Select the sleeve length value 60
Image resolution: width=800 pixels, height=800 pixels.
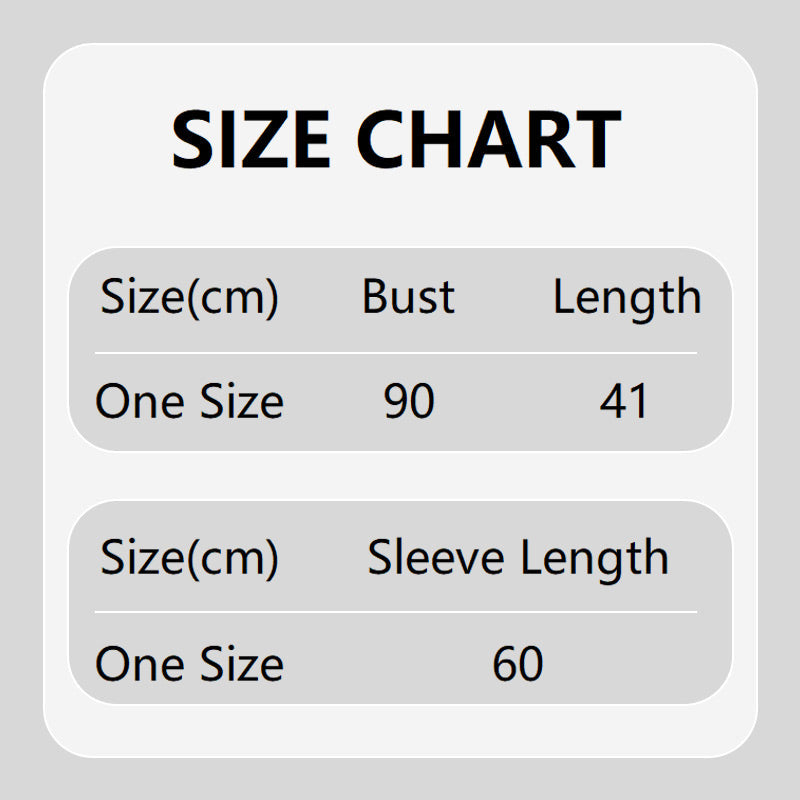[x=518, y=664]
